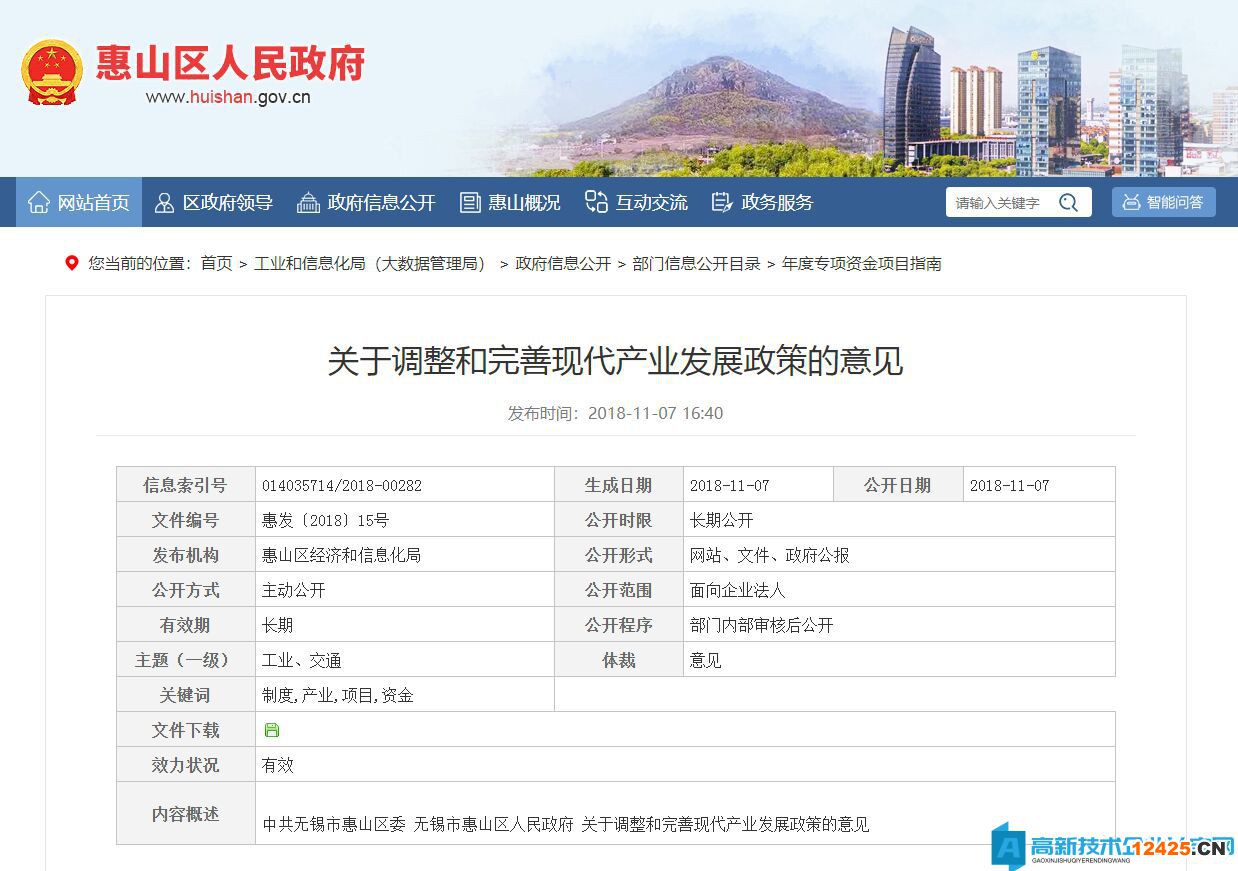The image size is (1238, 871).
Task: Download the attached file via floppy disk icon
Action: tap(271, 729)
